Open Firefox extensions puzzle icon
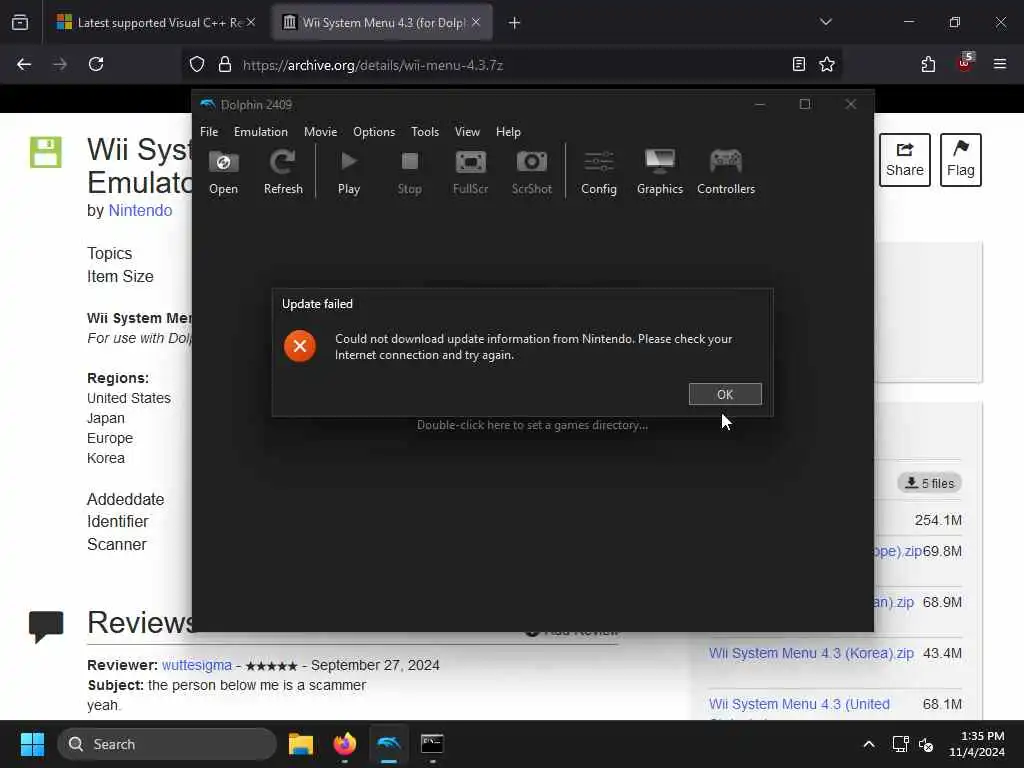Image resolution: width=1024 pixels, height=768 pixels. tap(928, 64)
